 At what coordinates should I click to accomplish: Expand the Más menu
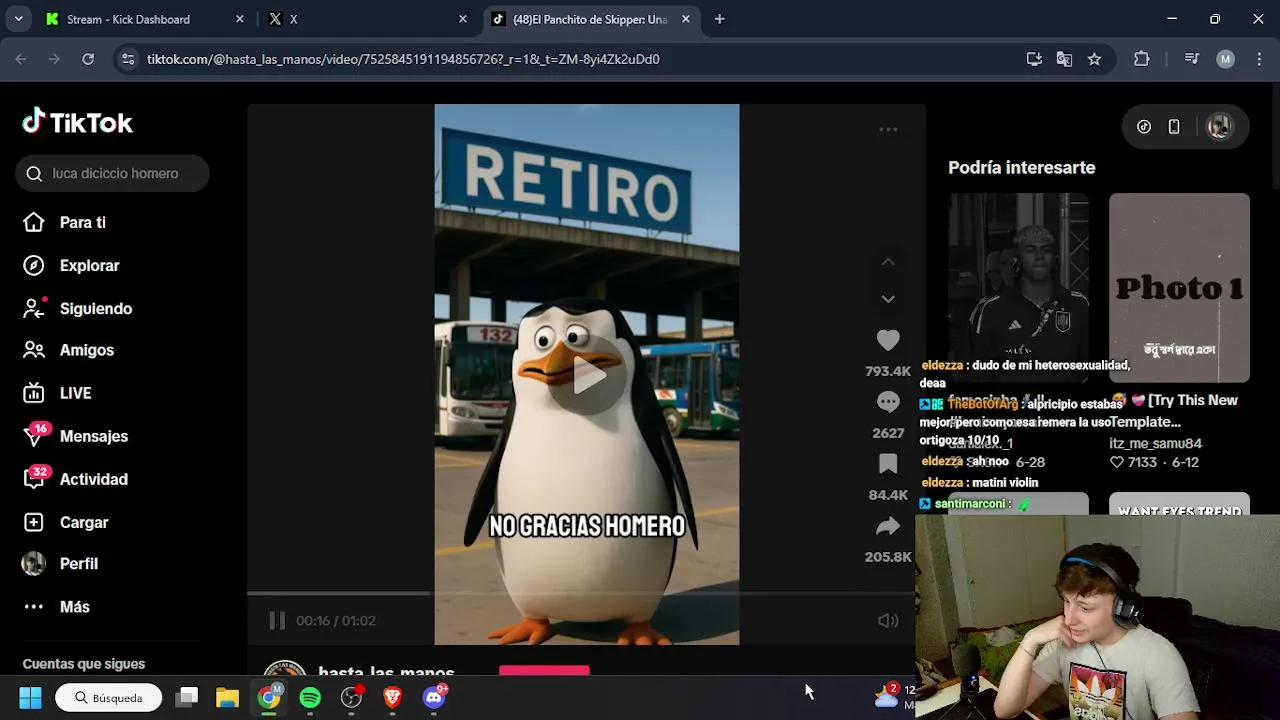(x=56, y=607)
